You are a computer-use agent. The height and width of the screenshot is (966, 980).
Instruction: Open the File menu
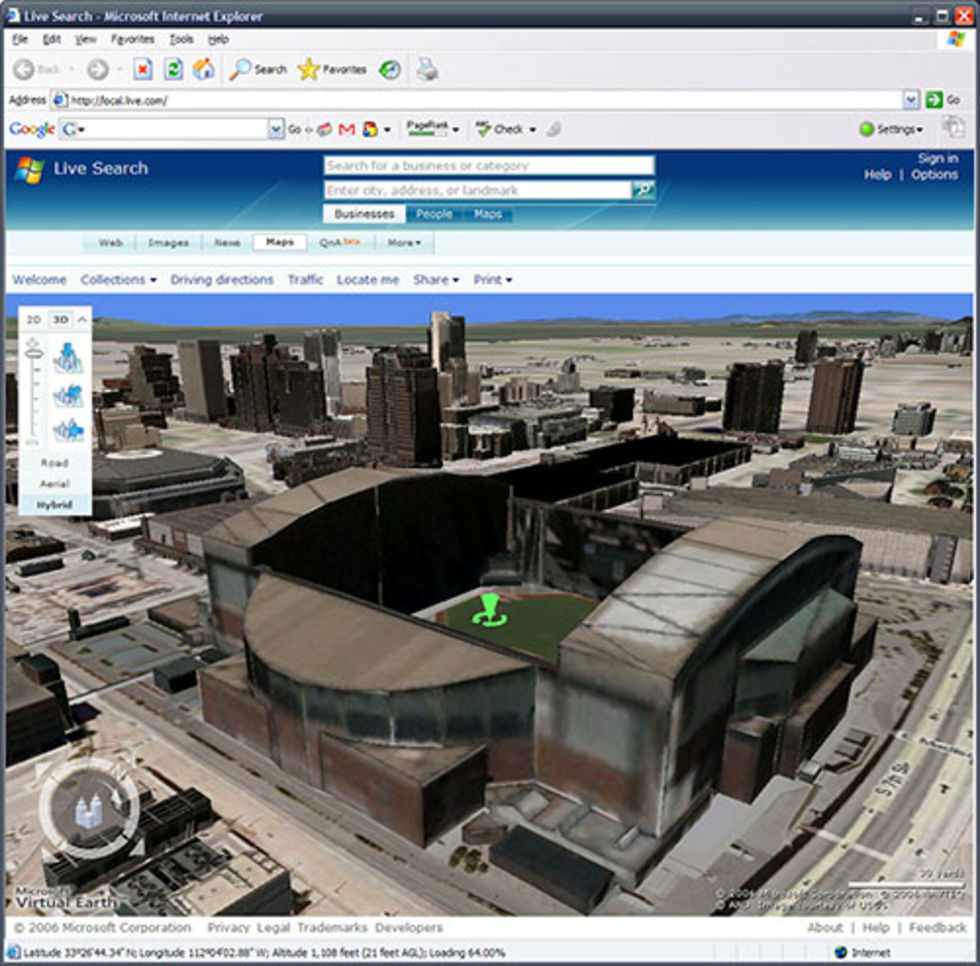(x=20, y=39)
